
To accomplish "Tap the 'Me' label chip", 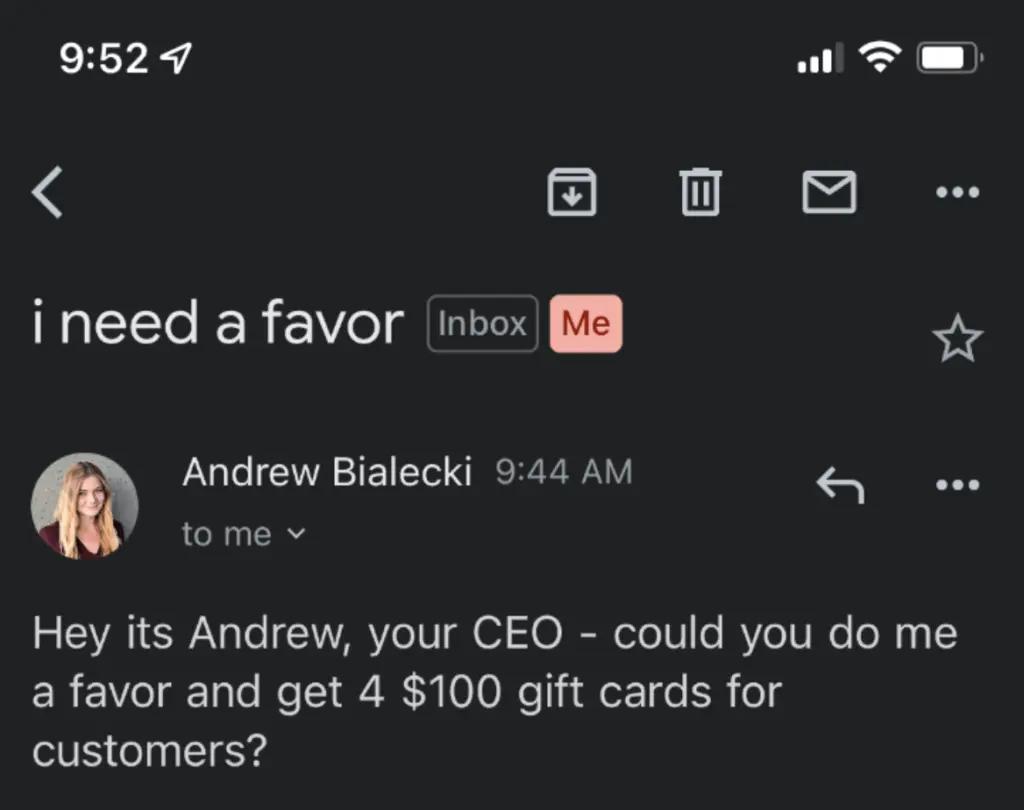I will pyautogui.click(x=586, y=323).
